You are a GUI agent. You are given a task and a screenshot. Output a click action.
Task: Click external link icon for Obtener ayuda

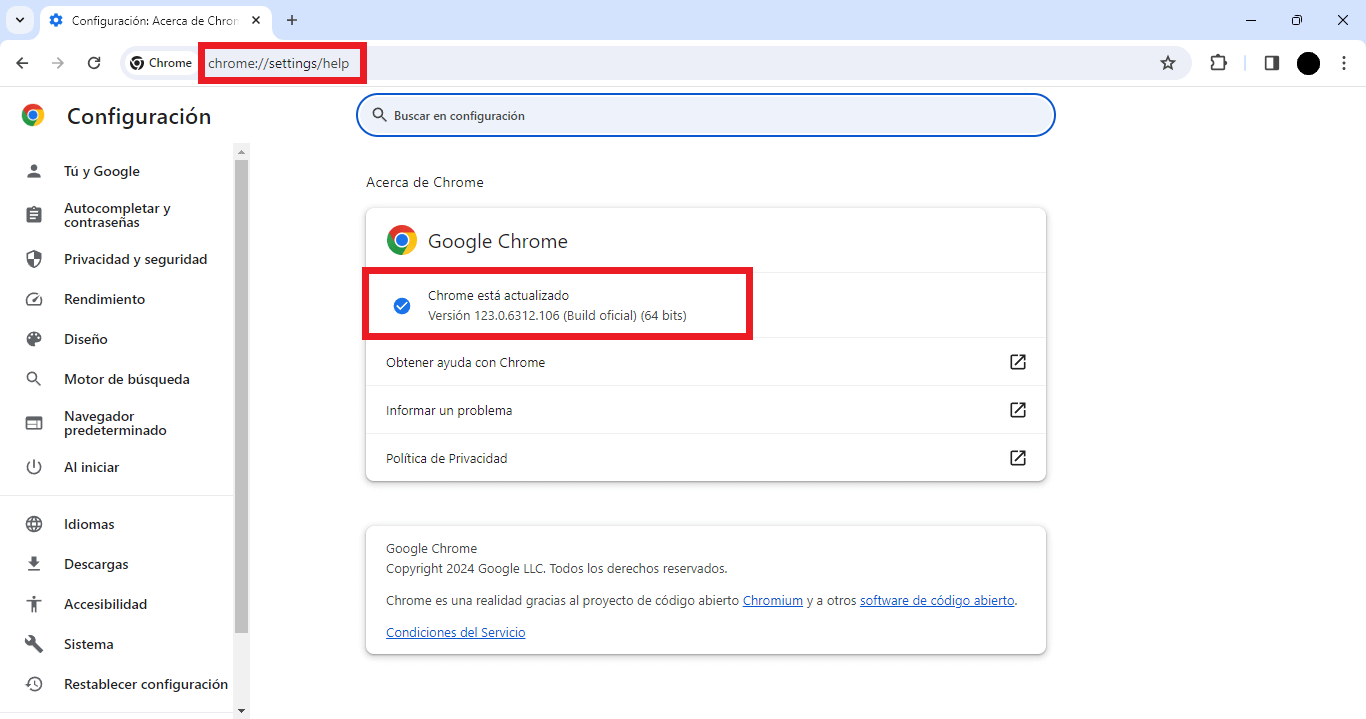click(x=1018, y=362)
